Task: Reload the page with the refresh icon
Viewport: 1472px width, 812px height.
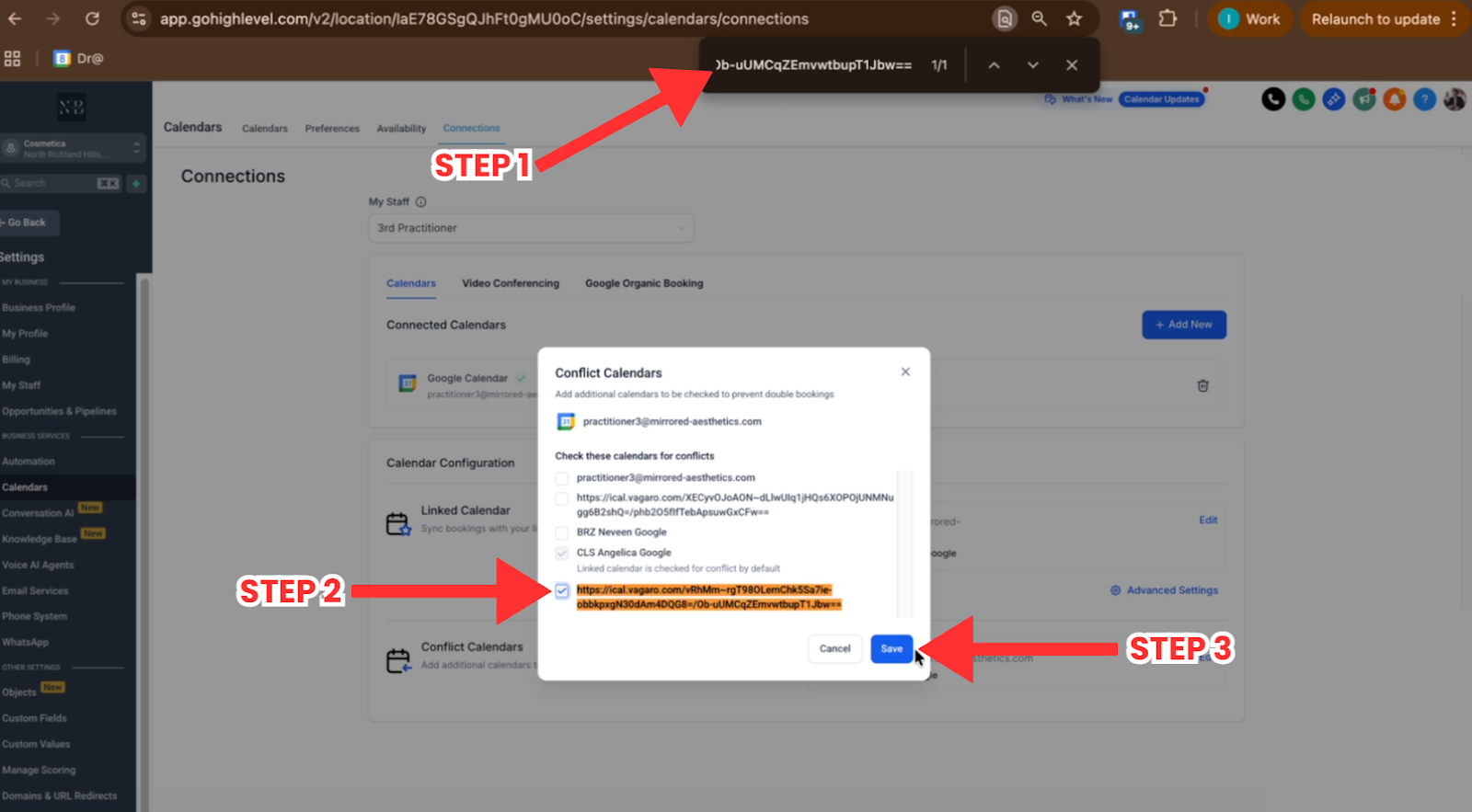Action: click(92, 18)
